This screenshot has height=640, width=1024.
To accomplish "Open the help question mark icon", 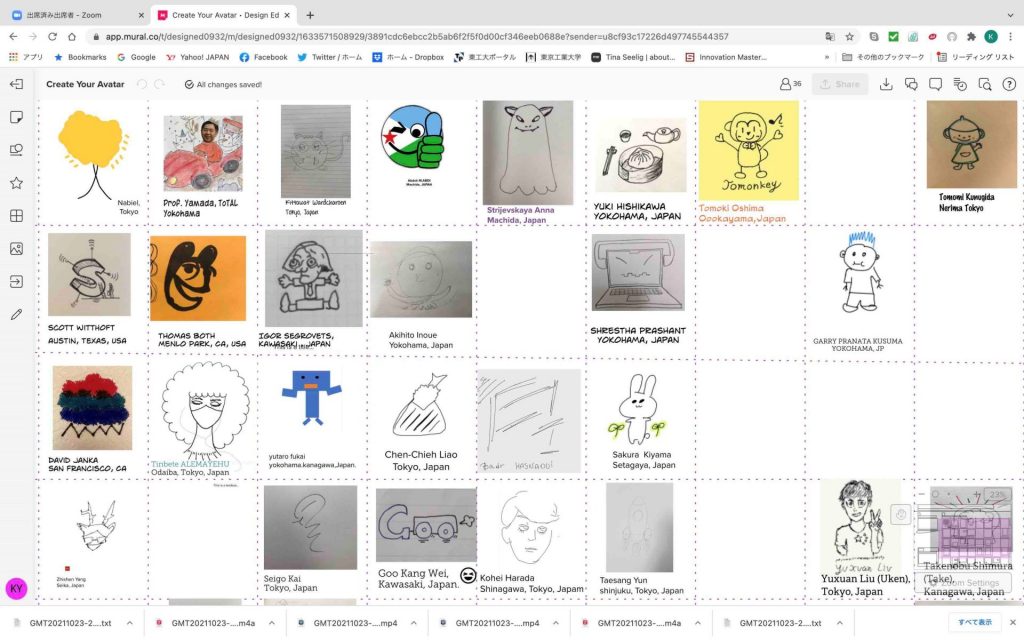I will point(1009,84).
